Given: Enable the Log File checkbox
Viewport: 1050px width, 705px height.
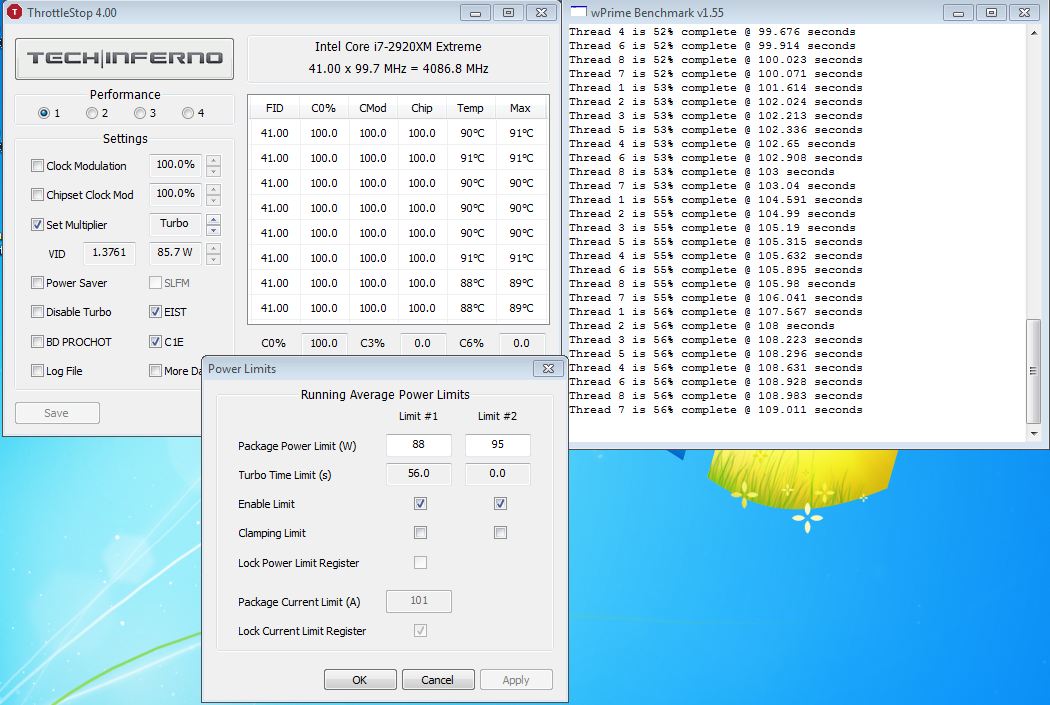Looking at the screenshot, I should coord(38,370).
